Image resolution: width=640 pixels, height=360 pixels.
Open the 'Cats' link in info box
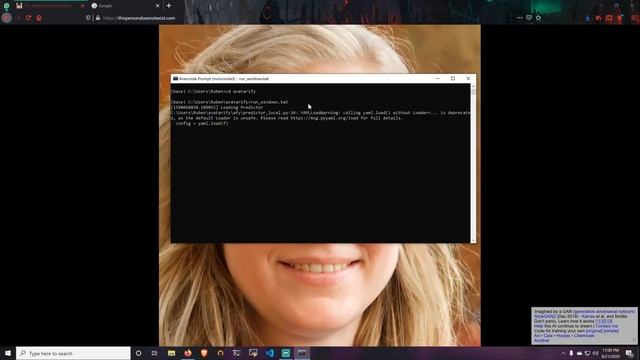click(x=548, y=336)
